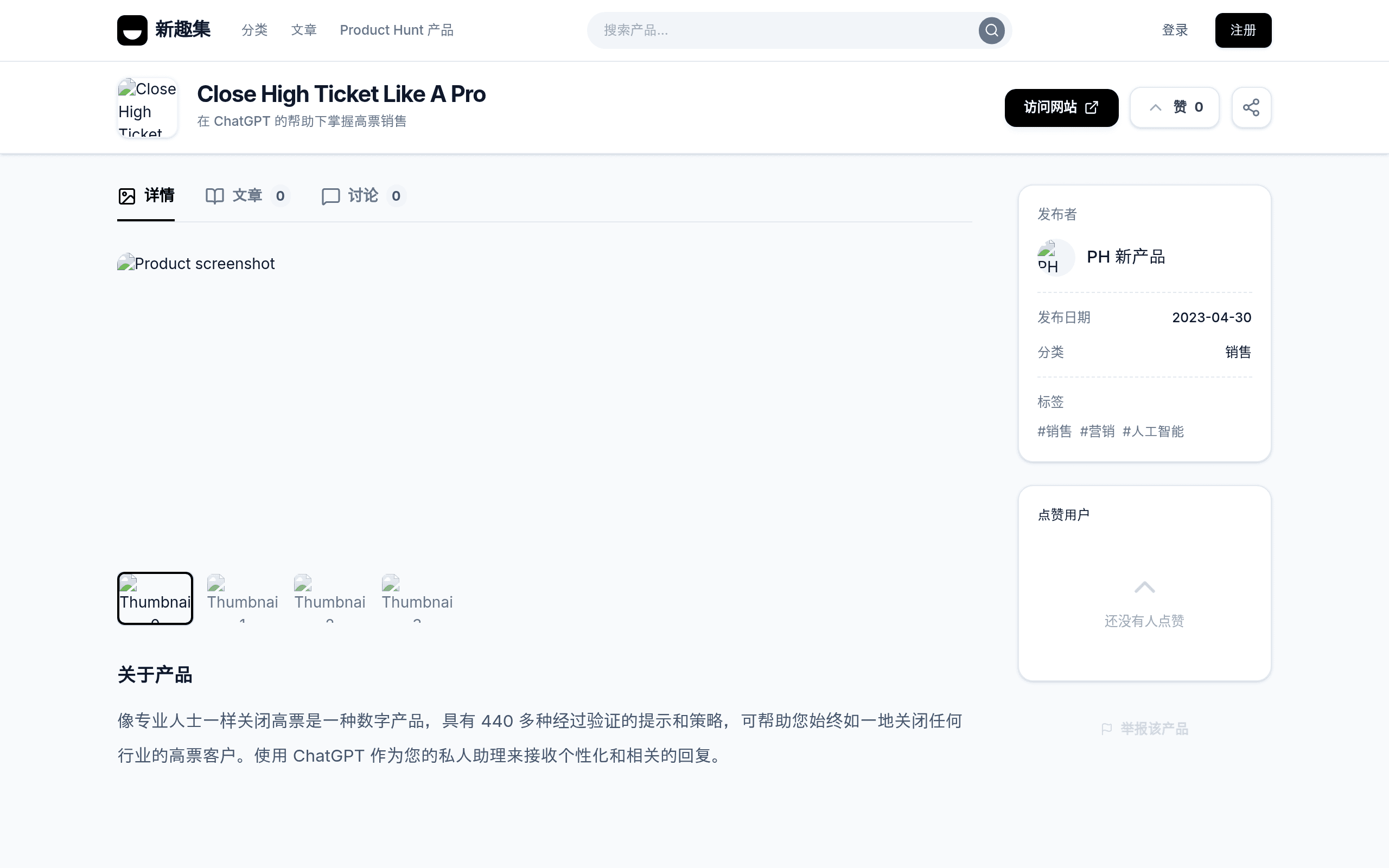The height and width of the screenshot is (868, 1389).
Task: Click the 新趣集 logo icon
Action: click(x=132, y=30)
